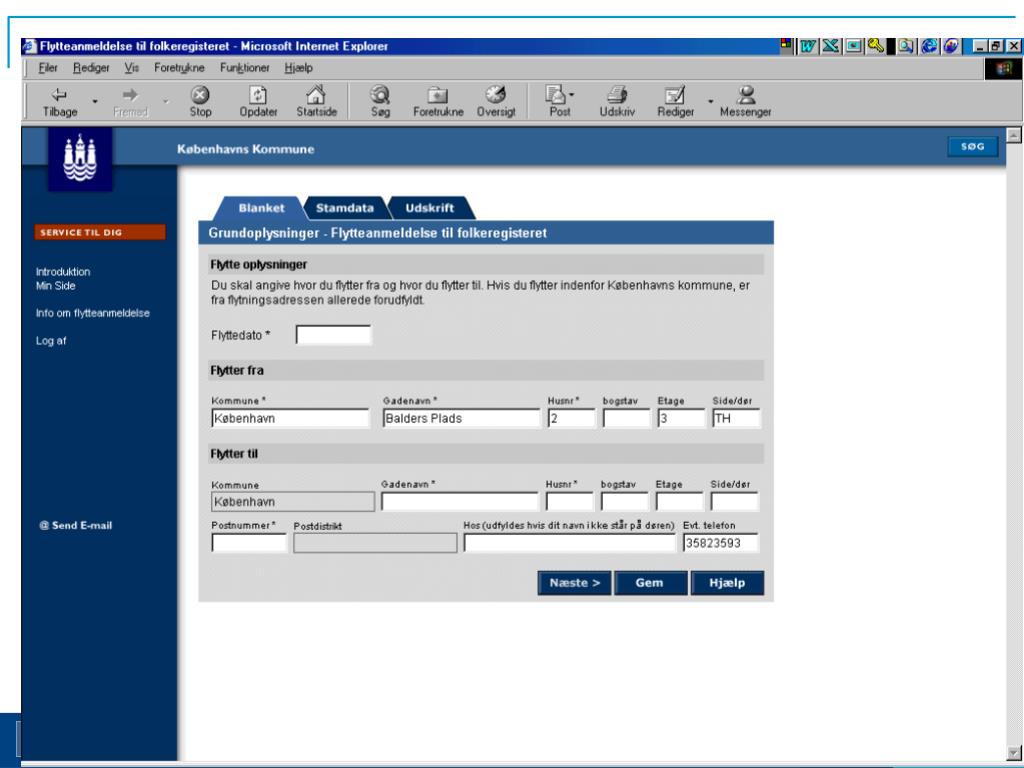The width and height of the screenshot is (1024, 768).
Task: Click the Flytter fra Etage field
Action: [x=681, y=419]
